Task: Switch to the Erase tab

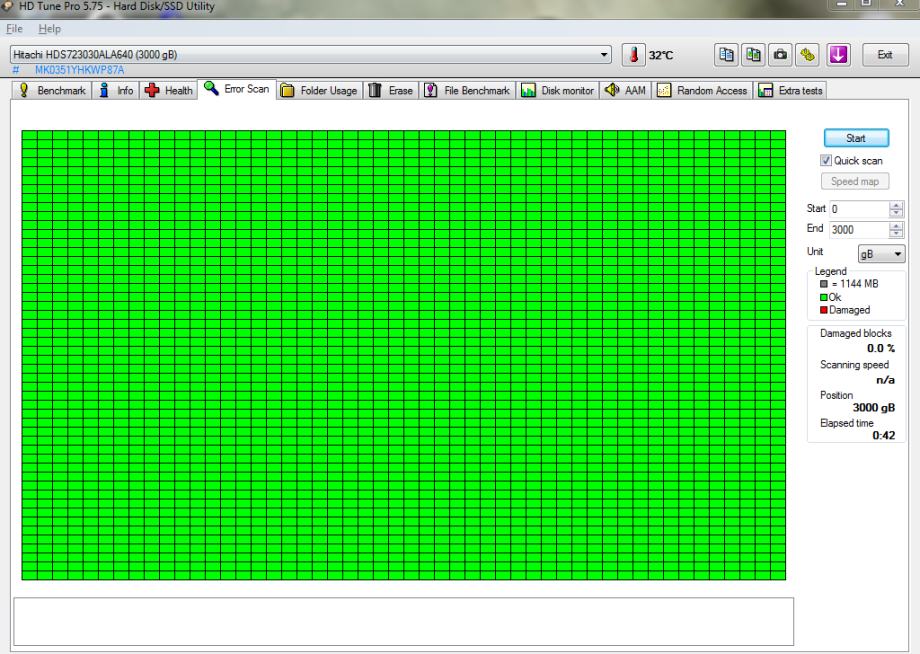Action: [391, 90]
